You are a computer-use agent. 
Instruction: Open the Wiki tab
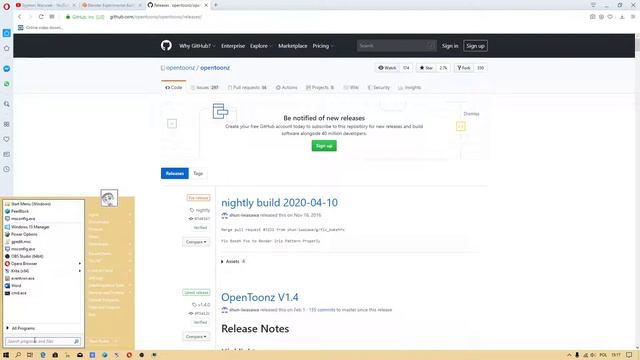click(351, 87)
